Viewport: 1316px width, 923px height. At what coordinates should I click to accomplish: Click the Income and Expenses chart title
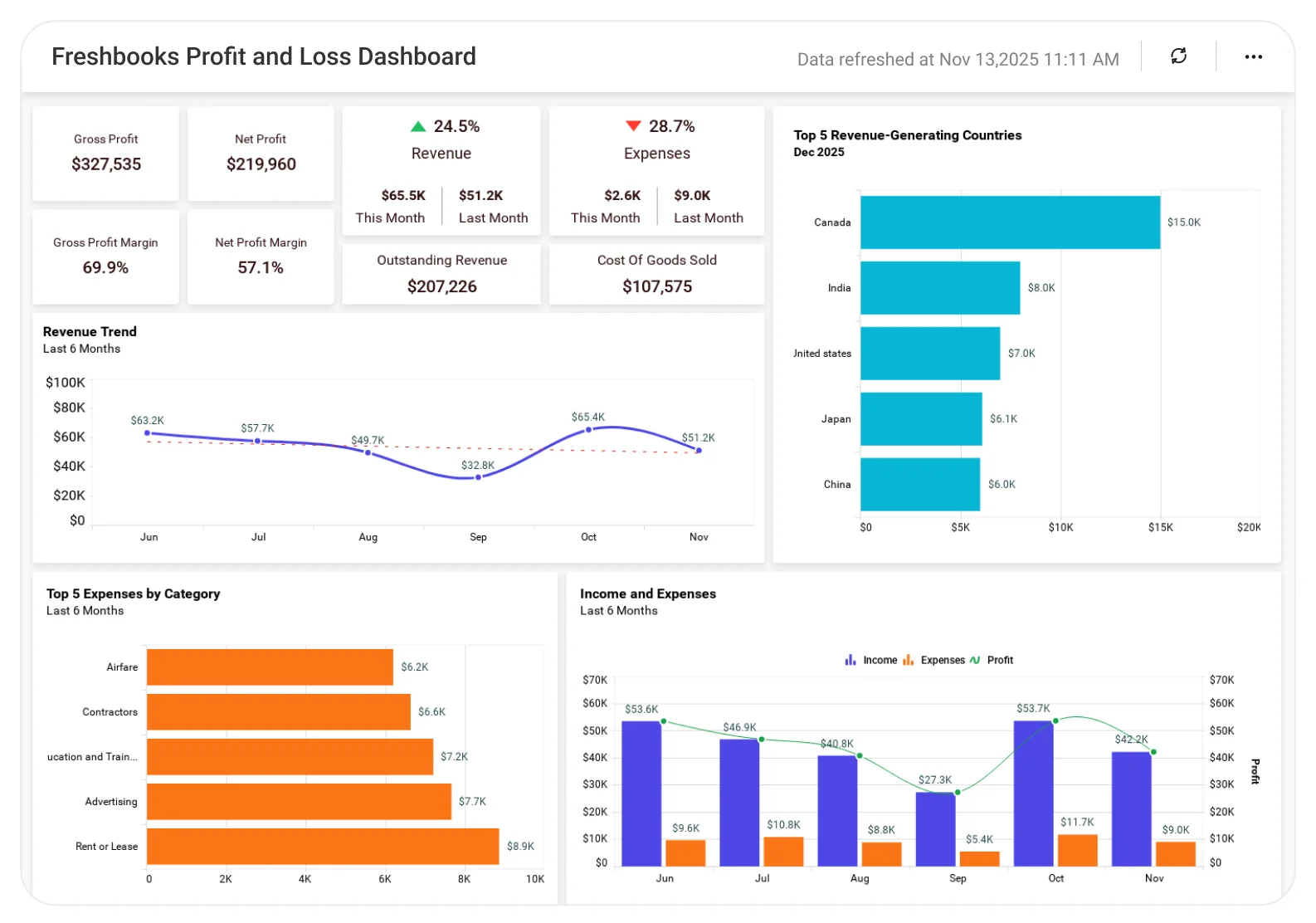click(648, 594)
